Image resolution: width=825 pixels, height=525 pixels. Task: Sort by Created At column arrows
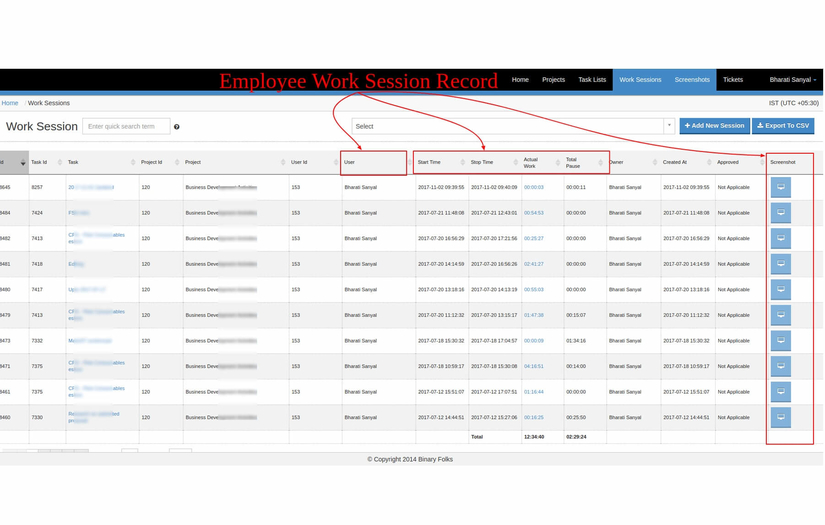709,163
